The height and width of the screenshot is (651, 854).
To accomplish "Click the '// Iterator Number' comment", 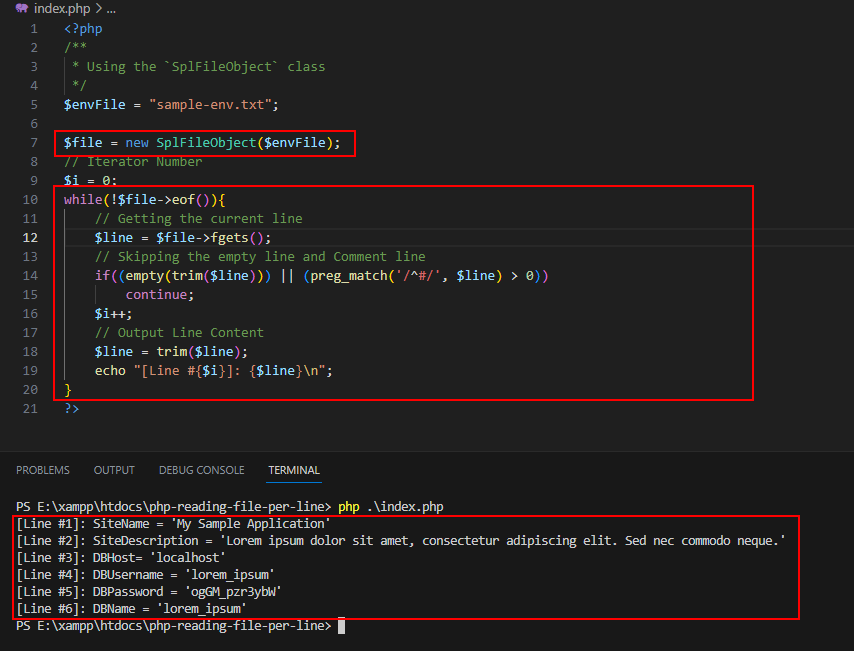I will pyautogui.click(x=133, y=162).
